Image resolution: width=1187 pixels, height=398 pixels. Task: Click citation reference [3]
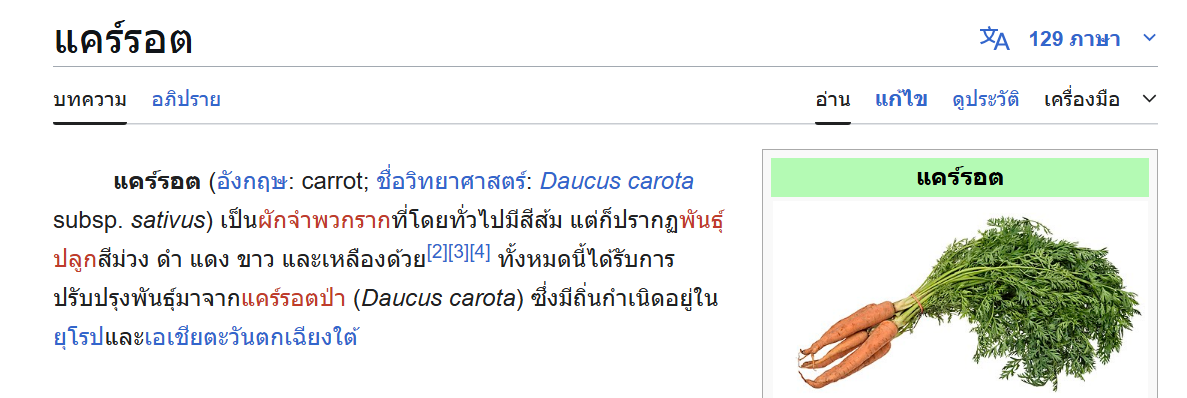point(459,253)
